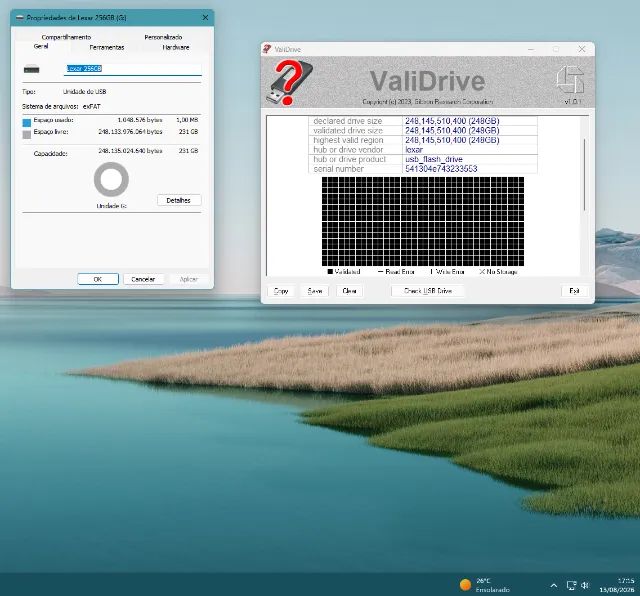Click the Gibson Research logo icon in ValiDrive
The width and height of the screenshot is (640, 596).
[x=570, y=80]
